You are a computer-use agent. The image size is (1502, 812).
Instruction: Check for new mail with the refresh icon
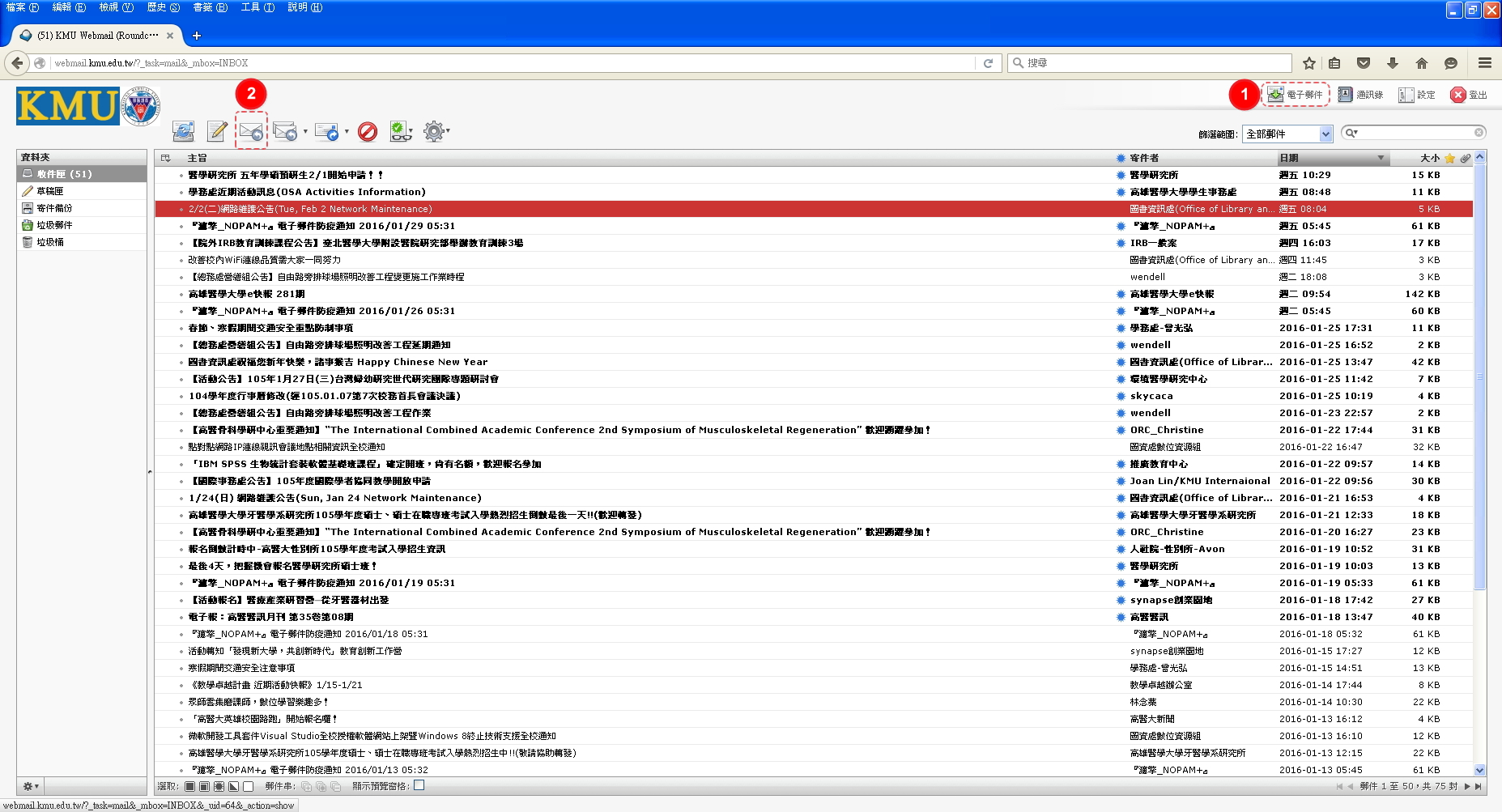pyautogui.click(x=184, y=131)
